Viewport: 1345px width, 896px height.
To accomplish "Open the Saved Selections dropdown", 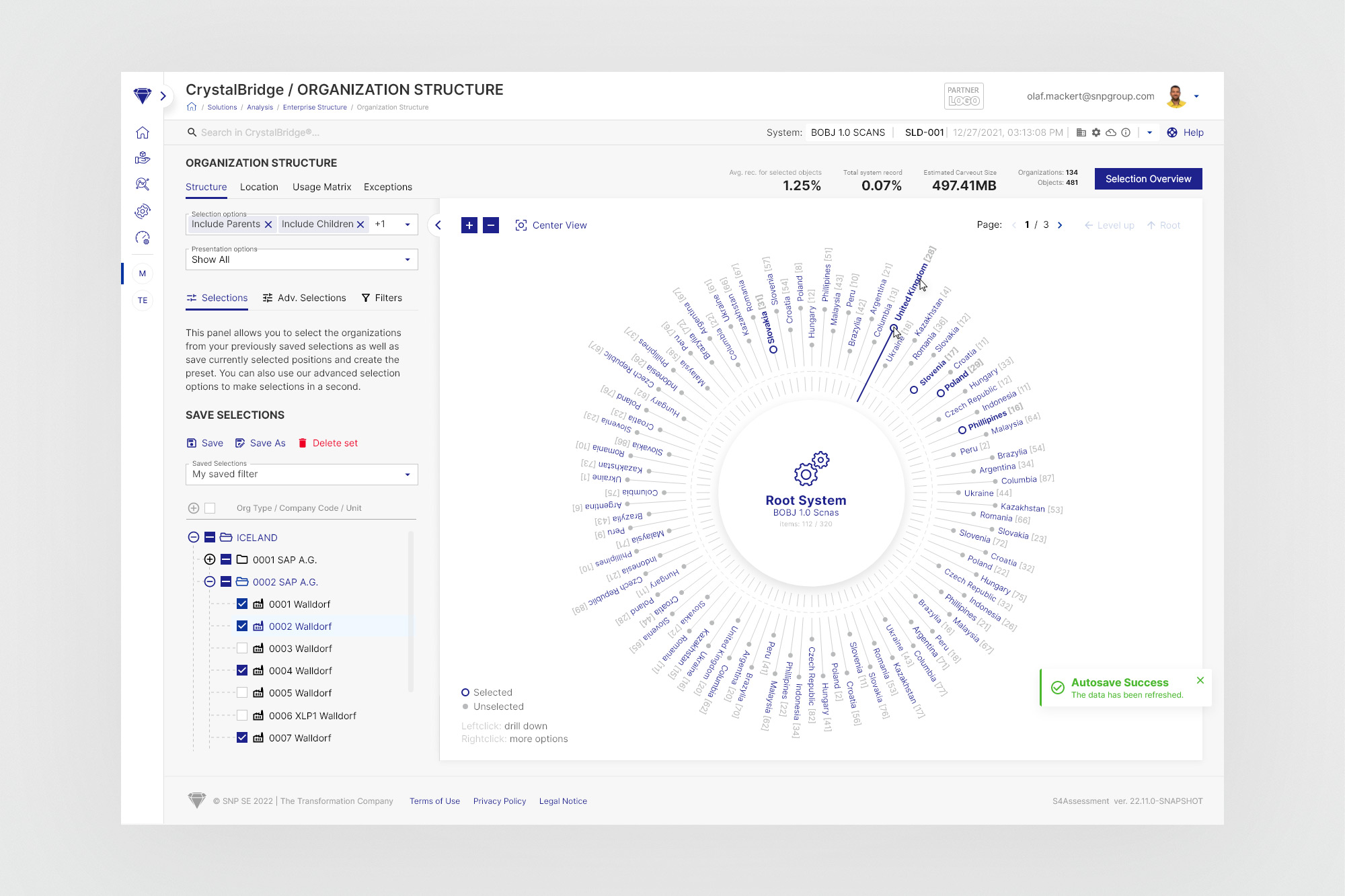I will click(301, 475).
